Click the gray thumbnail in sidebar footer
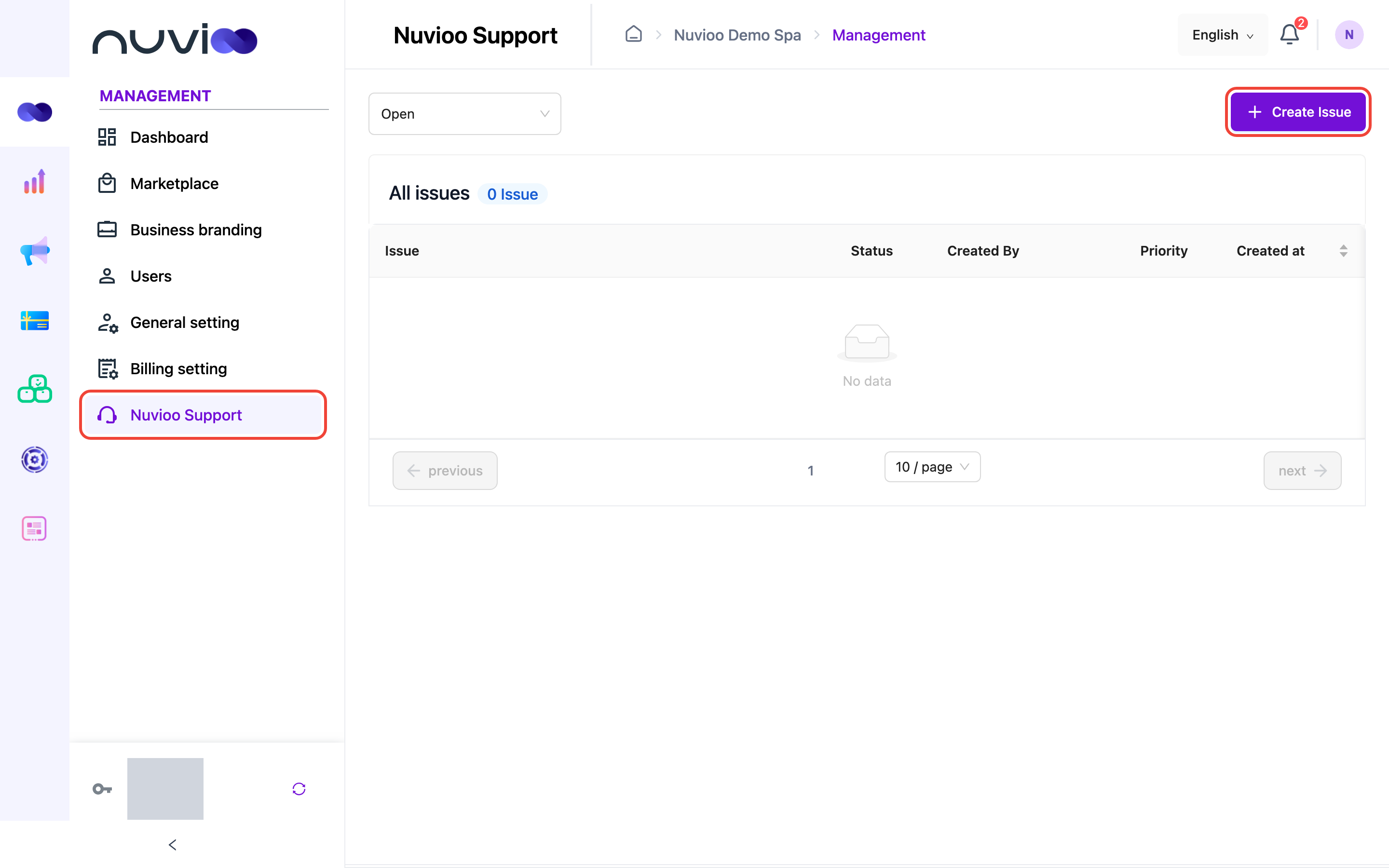Image resolution: width=1389 pixels, height=868 pixels. [165, 789]
